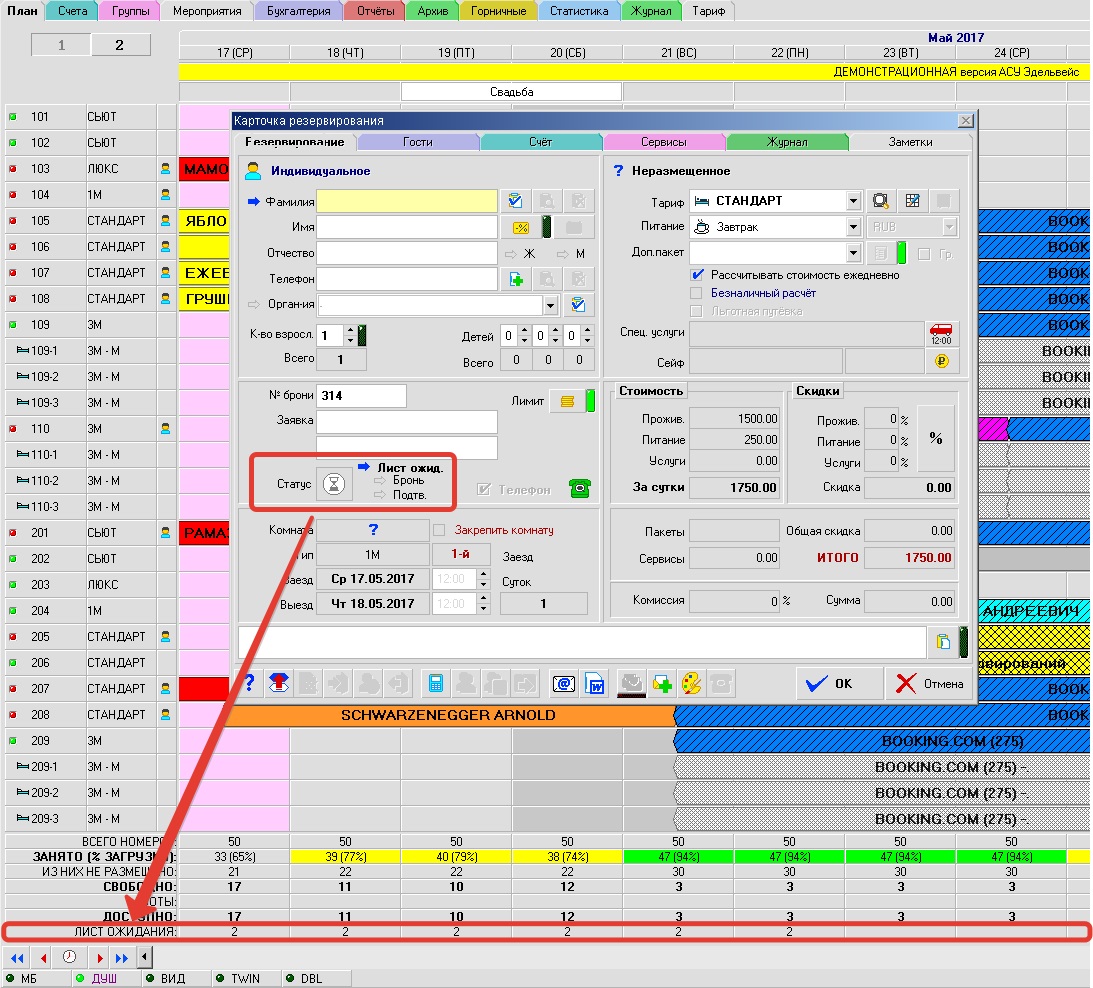Screen dimensions: 1093x988
Task: Select female gender Ж option
Action: 520,254
